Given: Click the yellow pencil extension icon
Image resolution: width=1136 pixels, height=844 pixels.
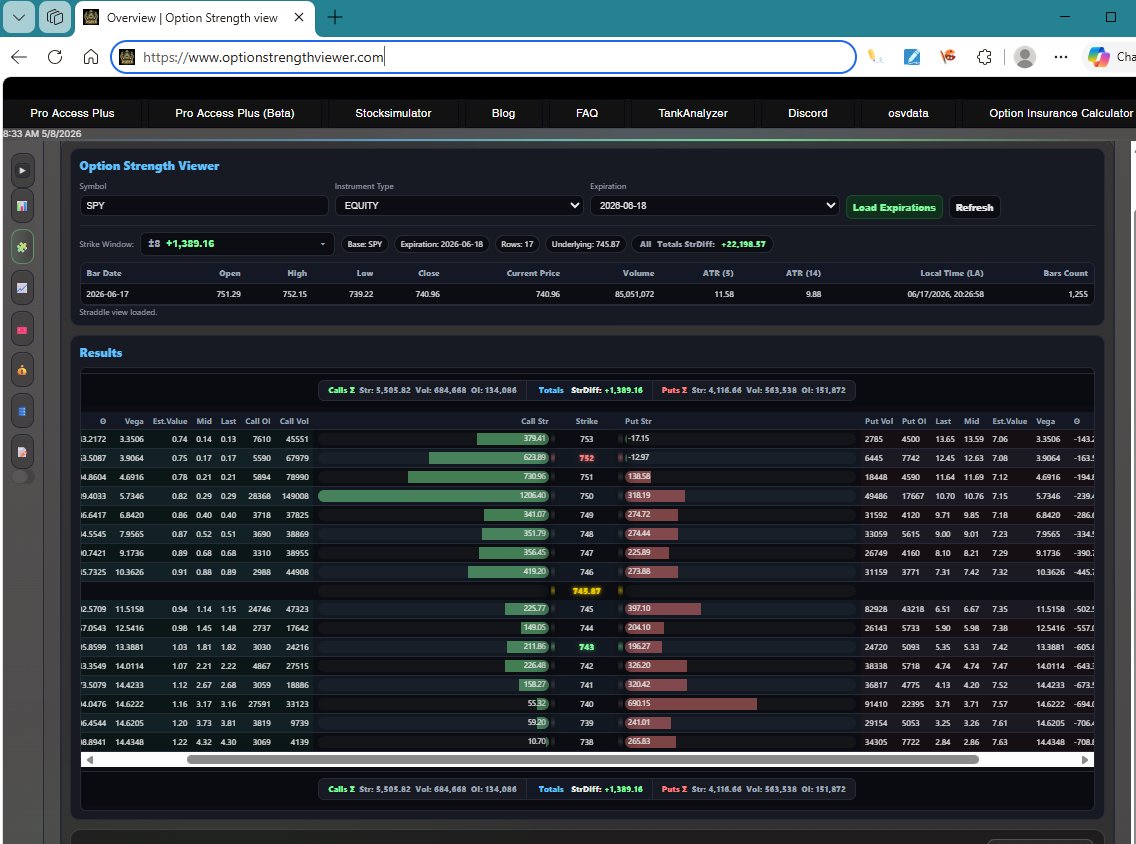Looking at the screenshot, I should coord(875,57).
